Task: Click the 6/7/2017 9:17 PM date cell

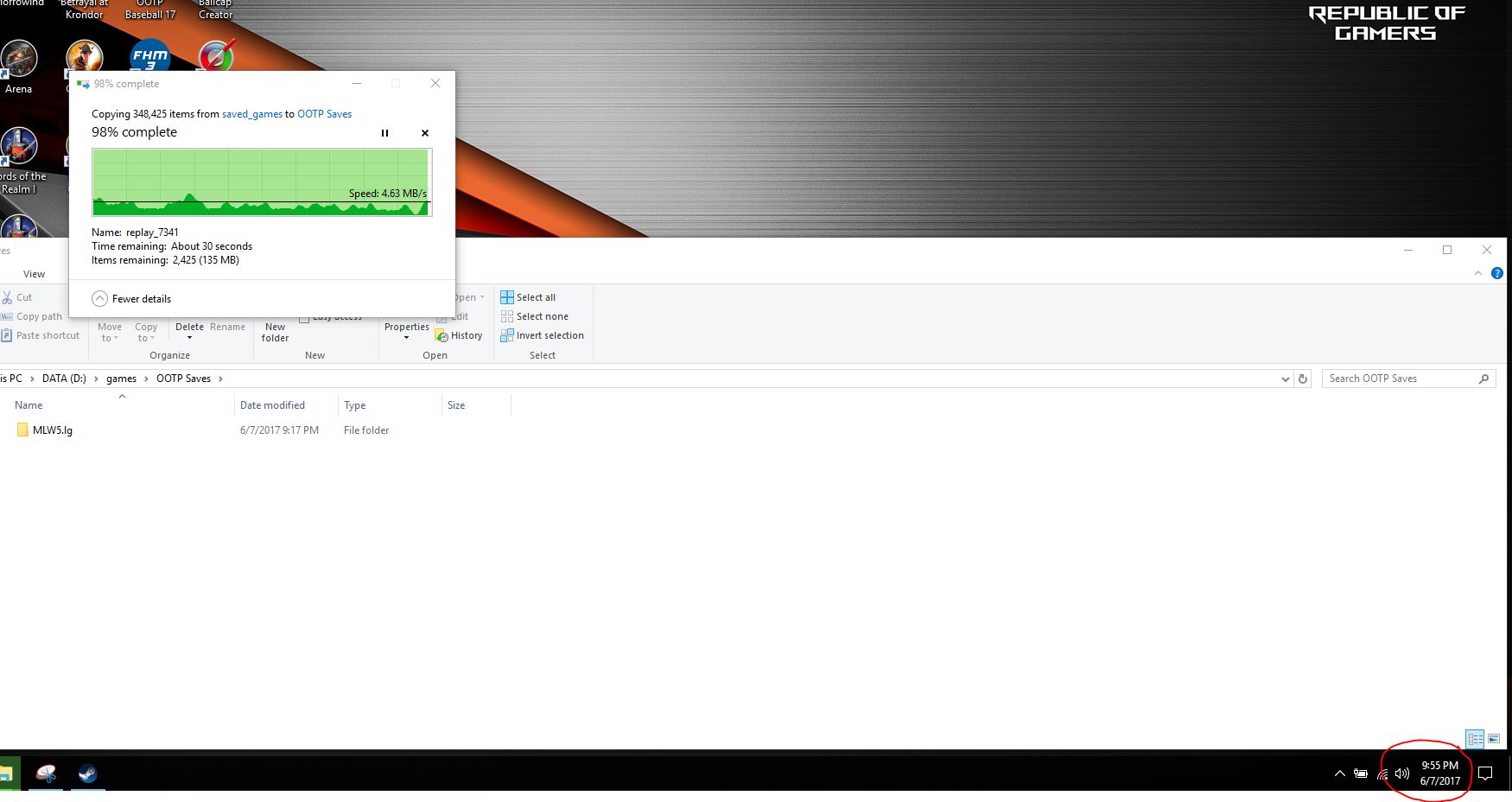Action: (279, 430)
